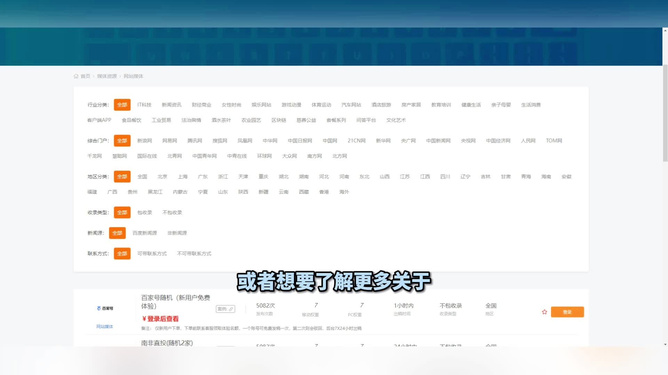Image resolution: width=668 pixels, height=375 pixels.
Task: Favorite the 百家号随机 listing with star icon
Action: click(x=544, y=312)
